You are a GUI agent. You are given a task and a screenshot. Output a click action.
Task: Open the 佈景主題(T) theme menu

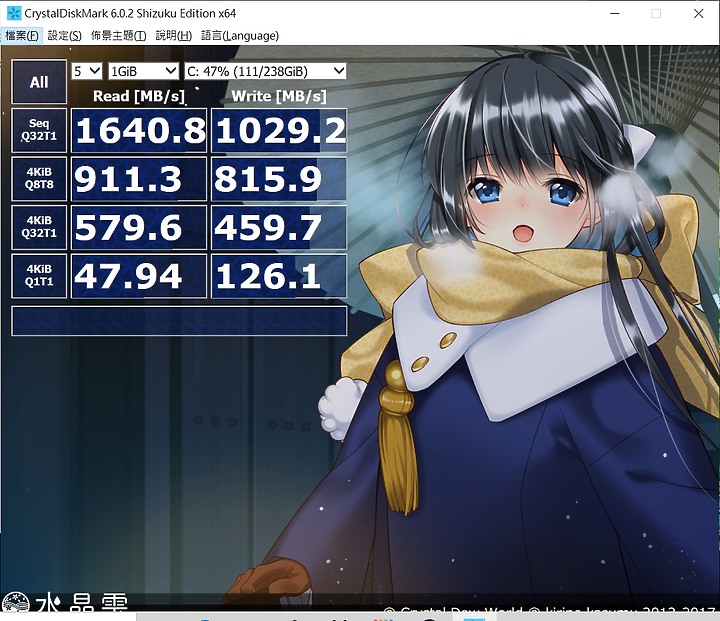coord(118,36)
